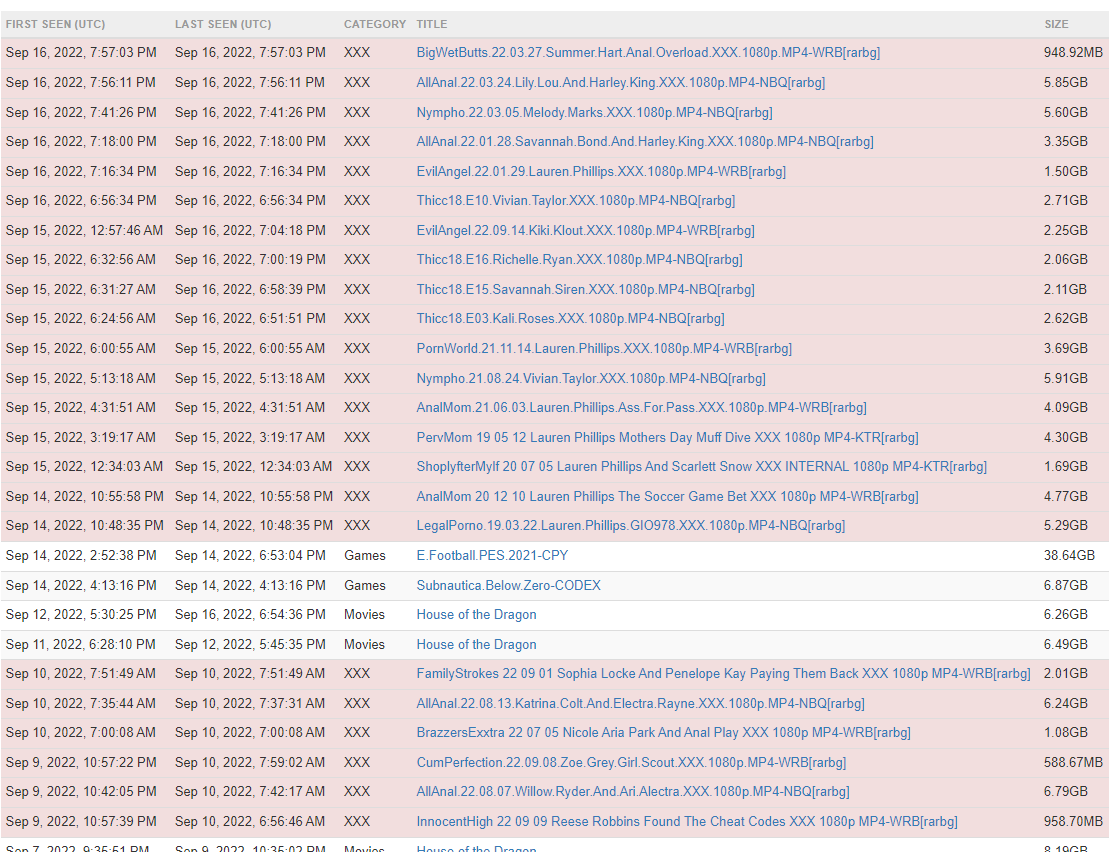Open the title link in the 2.01GB row
This screenshot has height=852, width=1118.
[723, 674]
